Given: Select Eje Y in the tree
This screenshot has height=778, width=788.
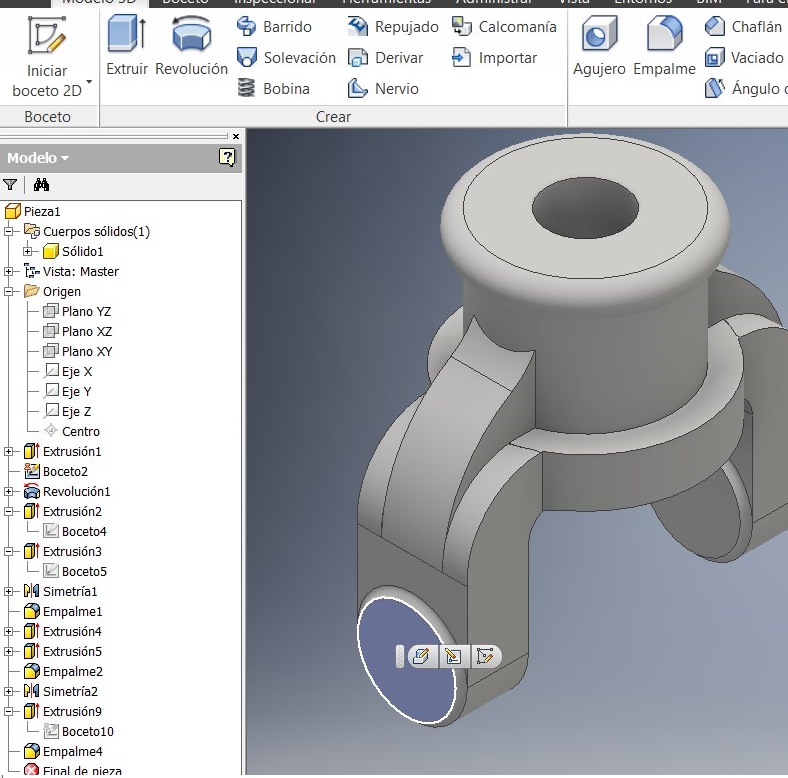Looking at the screenshot, I should pos(68,392).
